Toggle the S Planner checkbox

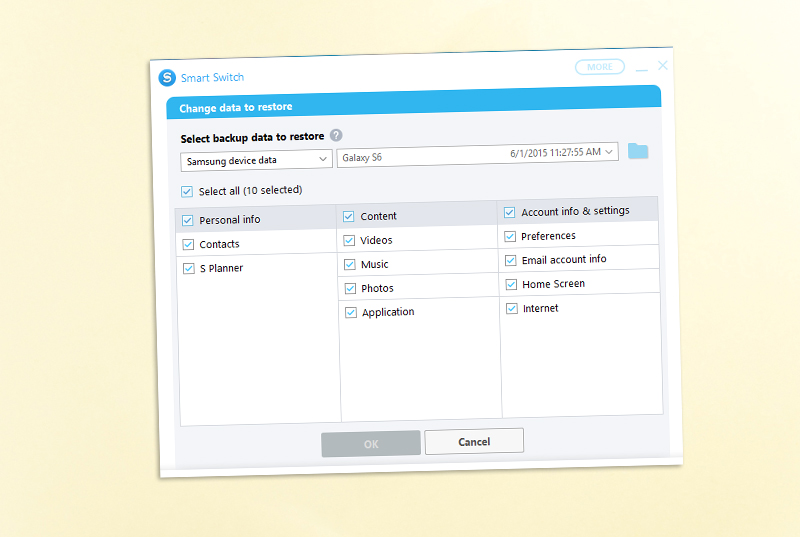click(189, 268)
